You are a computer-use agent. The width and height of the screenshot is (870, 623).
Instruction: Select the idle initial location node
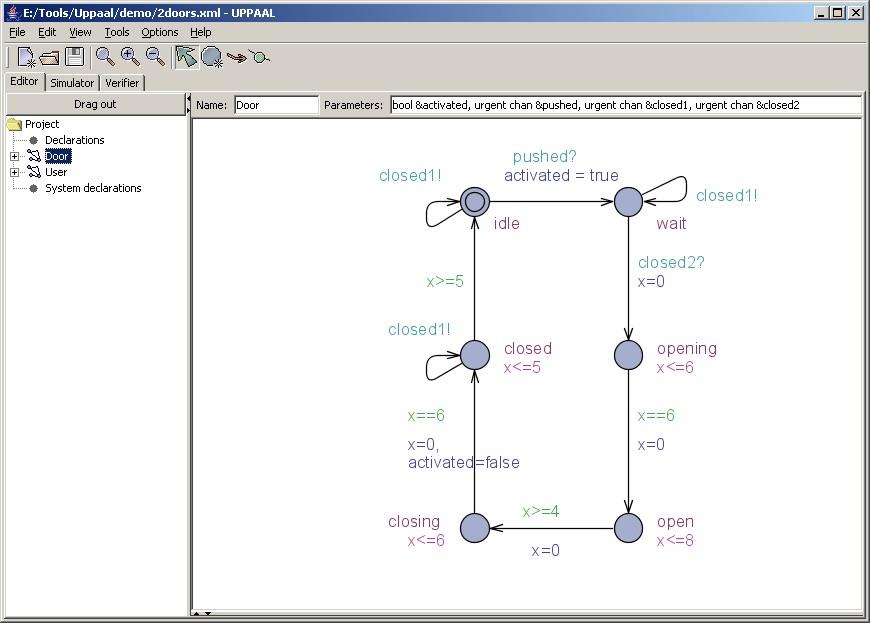pos(475,201)
